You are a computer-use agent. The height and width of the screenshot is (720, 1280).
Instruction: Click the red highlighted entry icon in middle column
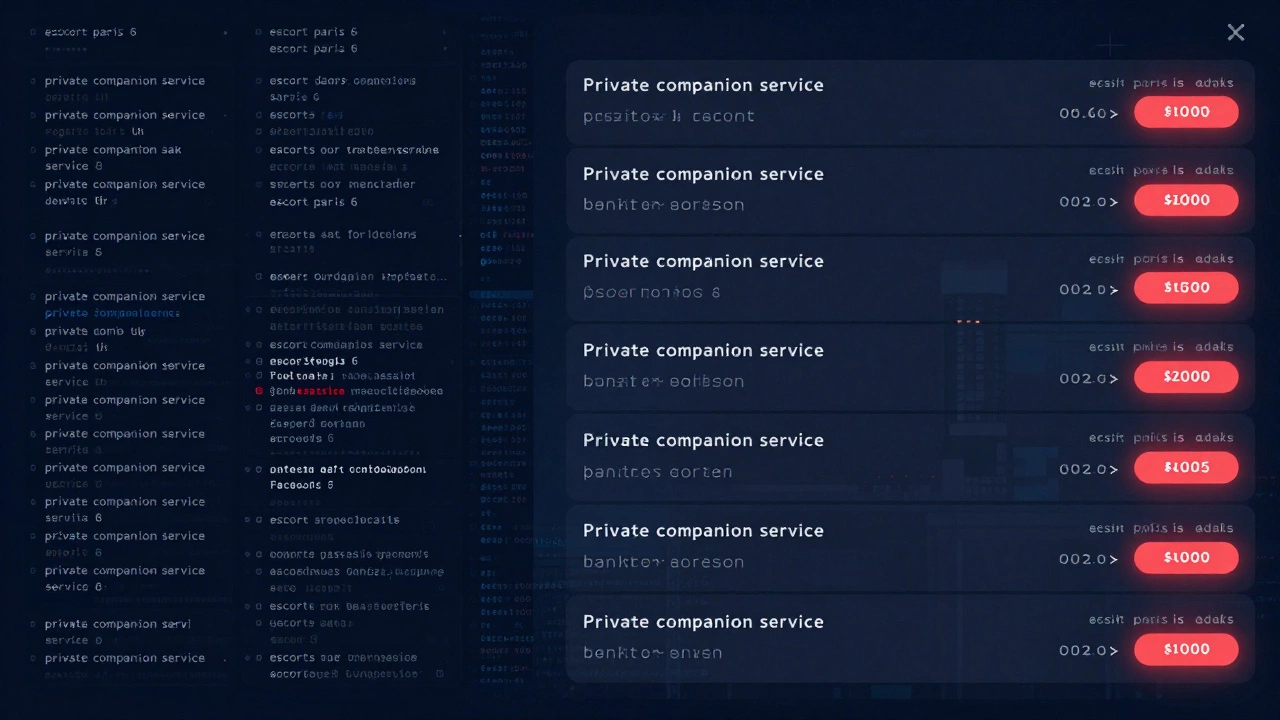coord(259,391)
